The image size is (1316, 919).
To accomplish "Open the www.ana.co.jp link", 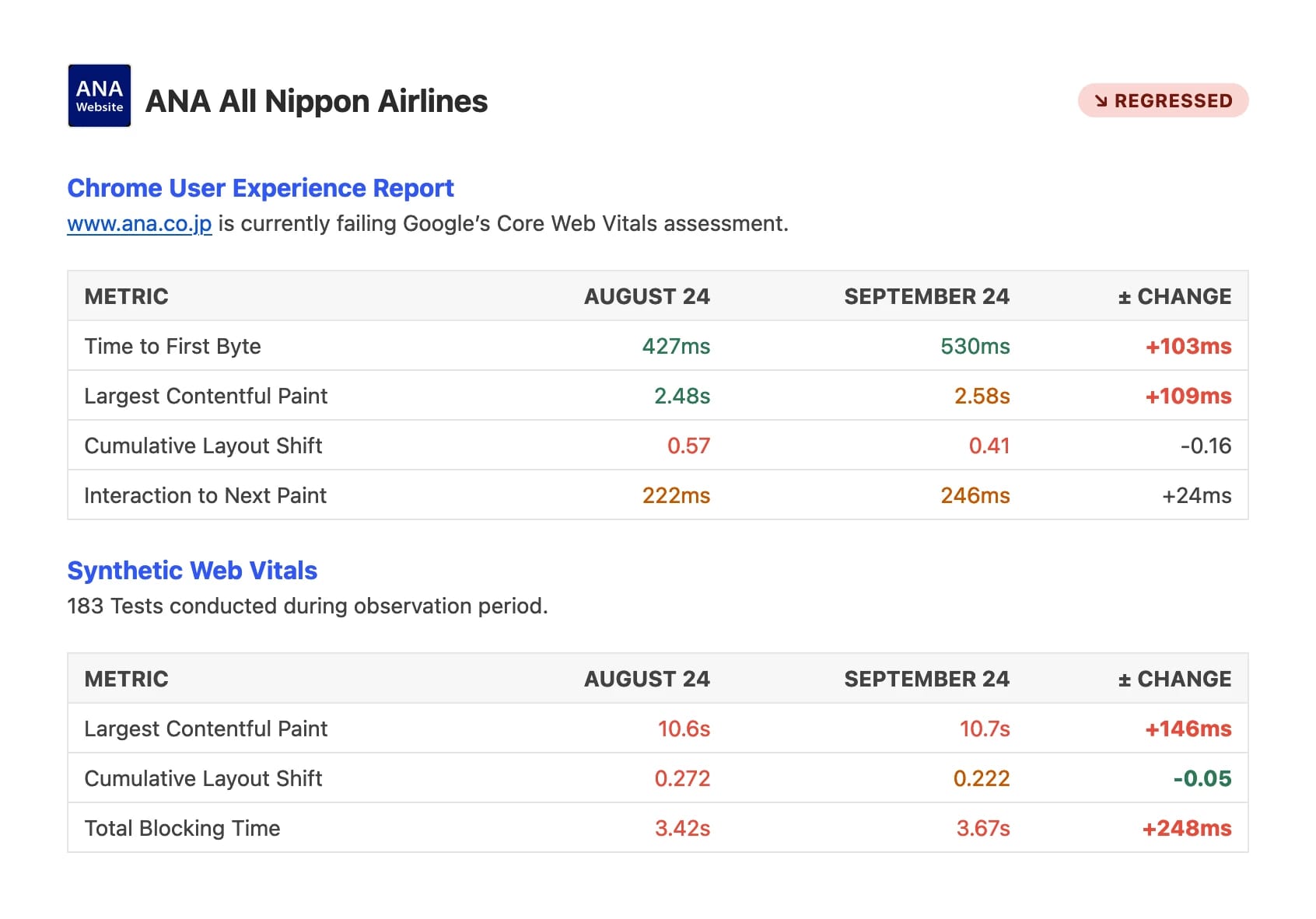I will point(139,224).
